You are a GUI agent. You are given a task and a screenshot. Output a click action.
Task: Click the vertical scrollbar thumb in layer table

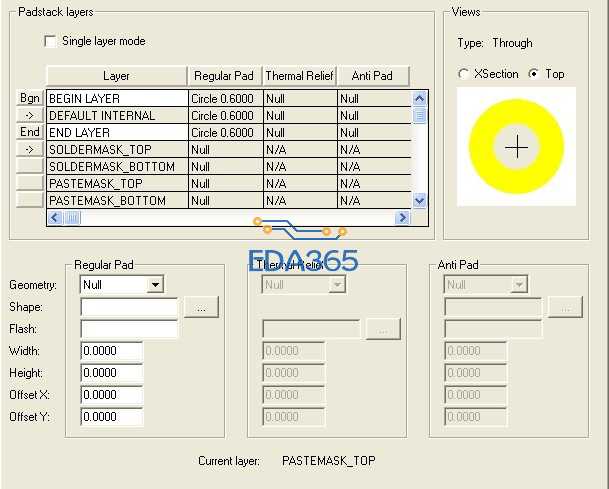[419, 116]
